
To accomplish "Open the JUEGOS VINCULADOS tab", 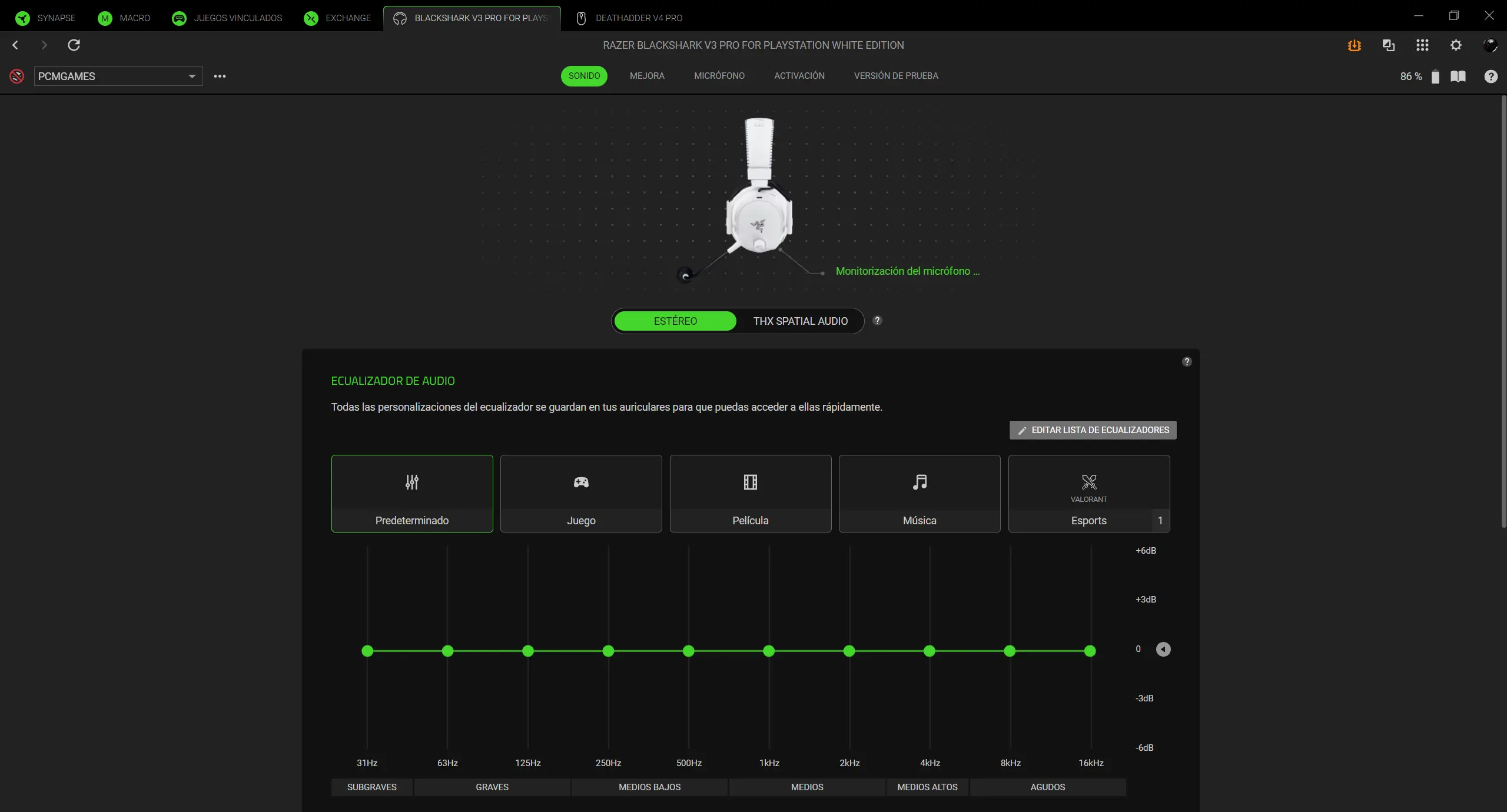I will pos(227,18).
